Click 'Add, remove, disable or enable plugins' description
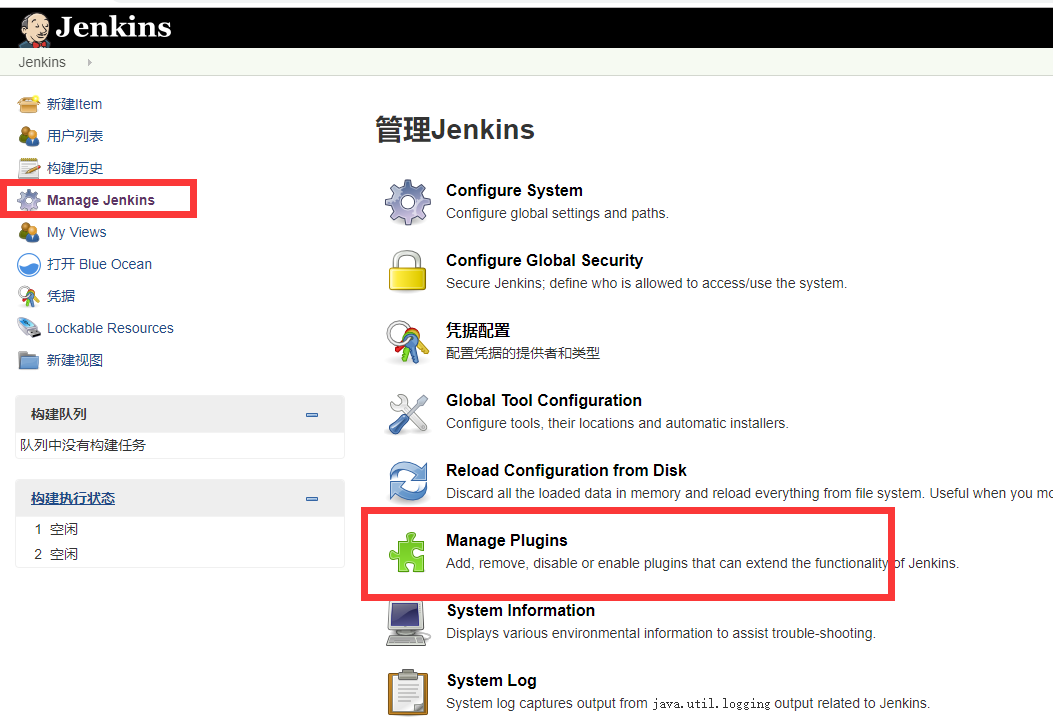Image resolution: width=1053 pixels, height=718 pixels. pyautogui.click(x=702, y=563)
